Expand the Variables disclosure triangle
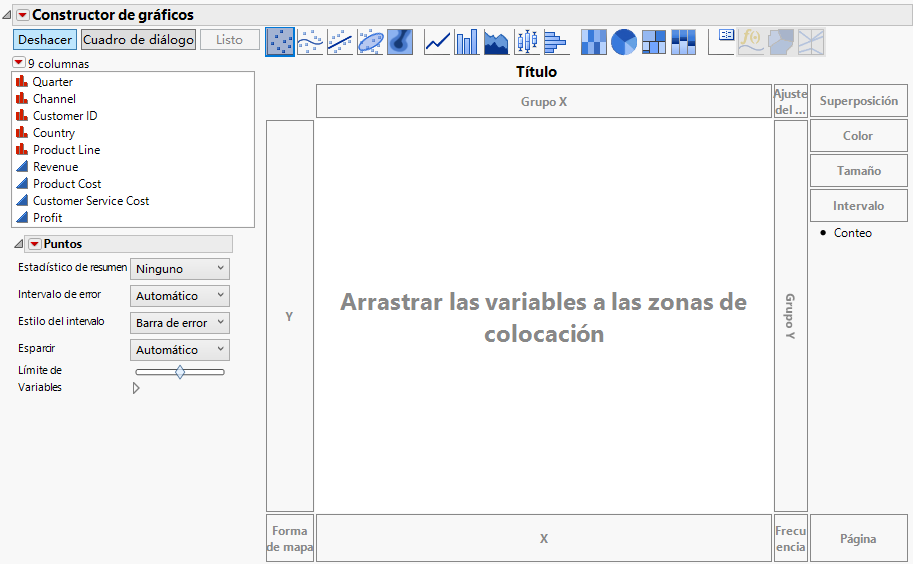913x564 pixels. 136,389
